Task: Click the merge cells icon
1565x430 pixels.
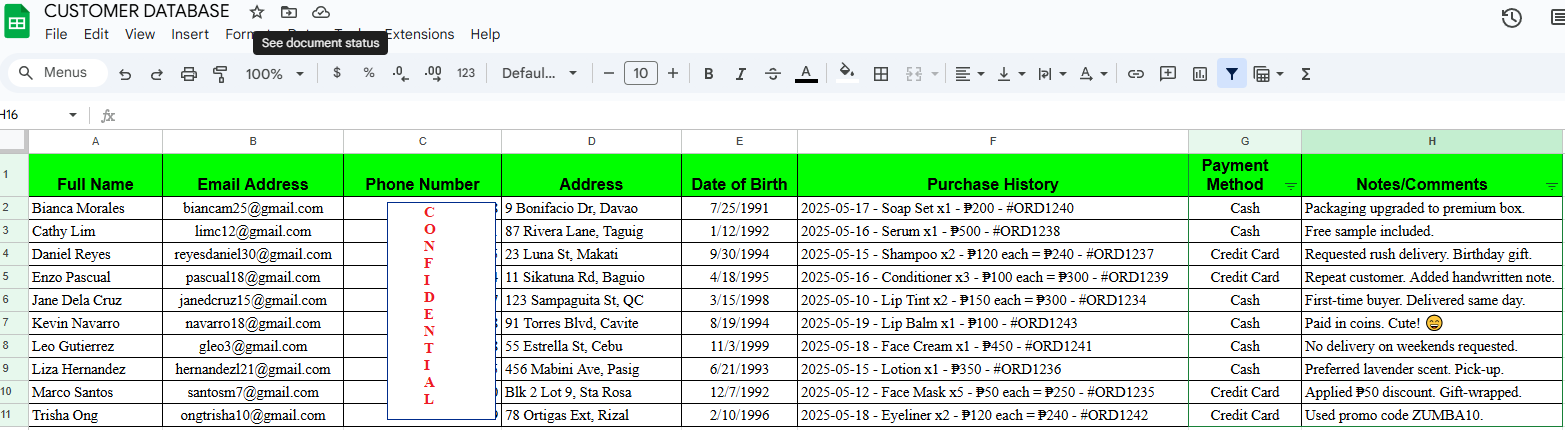Action: [x=913, y=74]
